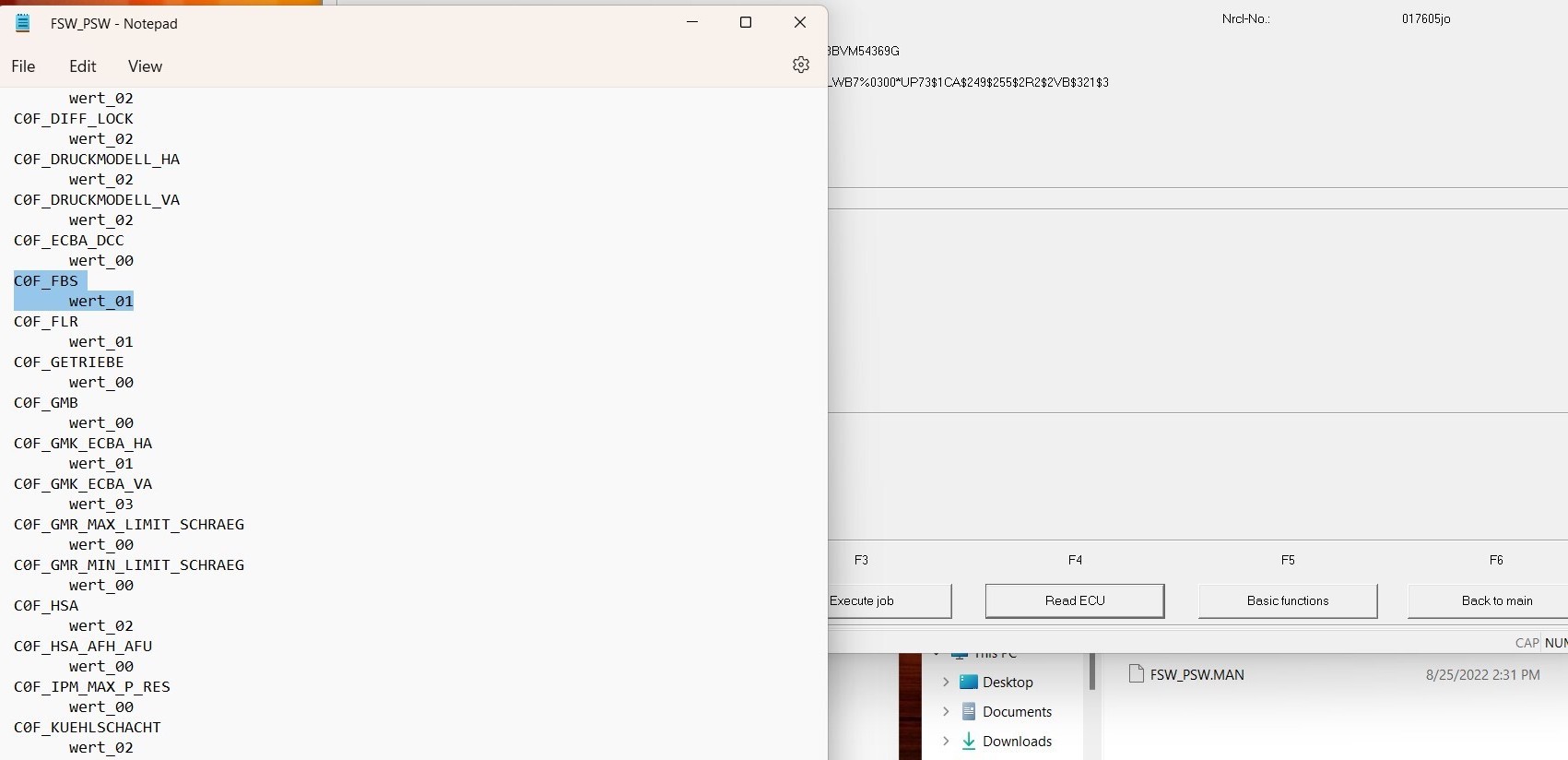The width and height of the screenshot is (1568, 760).
Task: Place cursor on C0F_GETRIEBE line
Action: [x=69, y=362]
